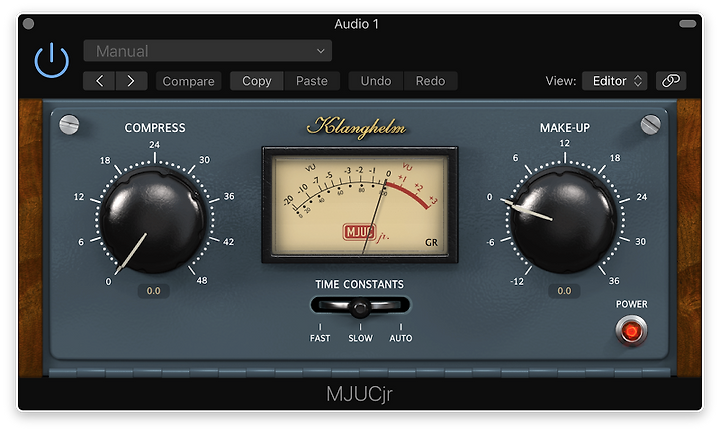Viewport: 720px width, 432px height.
Task: Open the Manual preset dropdown
Action: [208, 51]
